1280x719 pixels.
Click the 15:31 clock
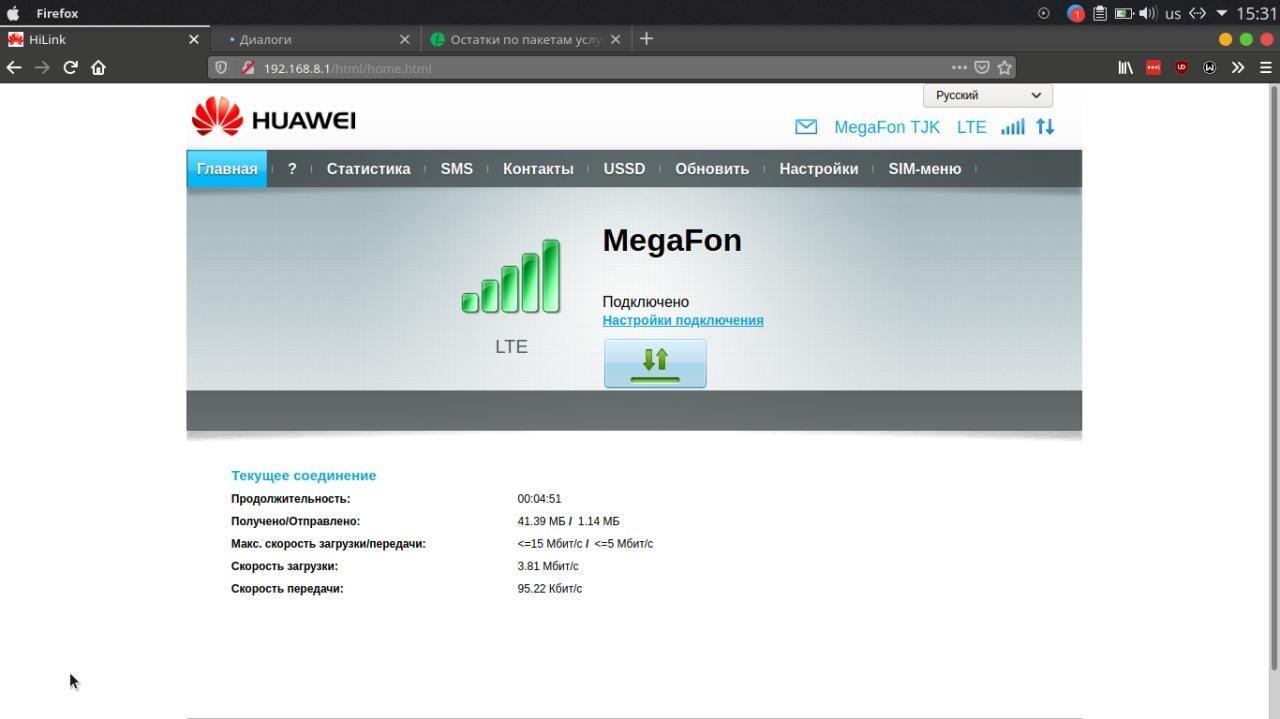pyautogui.click(x=1257, y=13)
